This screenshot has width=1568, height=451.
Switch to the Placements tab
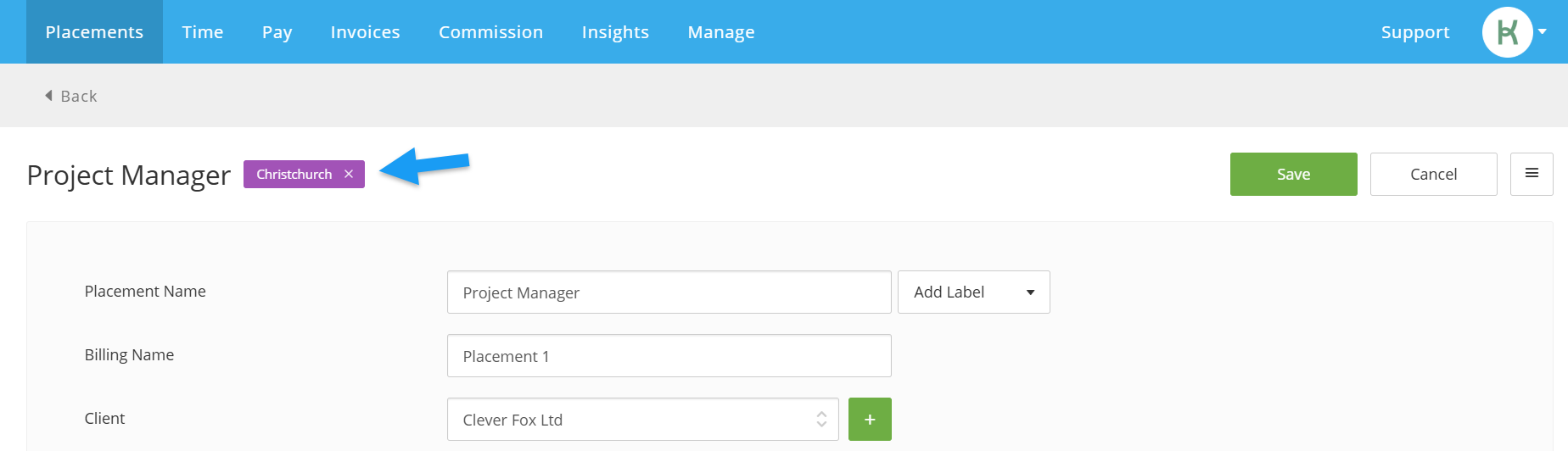(94, 32)
